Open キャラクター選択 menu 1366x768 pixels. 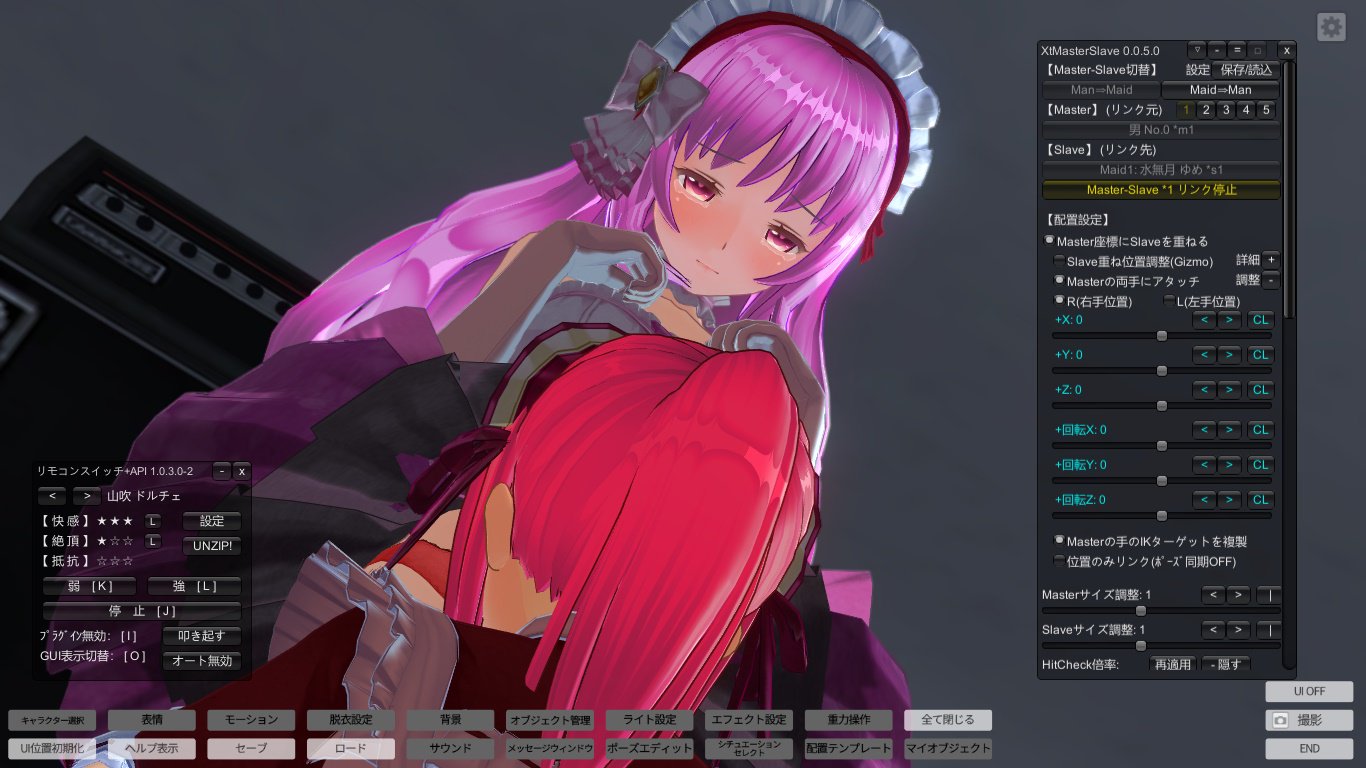[x=52, y=720]
